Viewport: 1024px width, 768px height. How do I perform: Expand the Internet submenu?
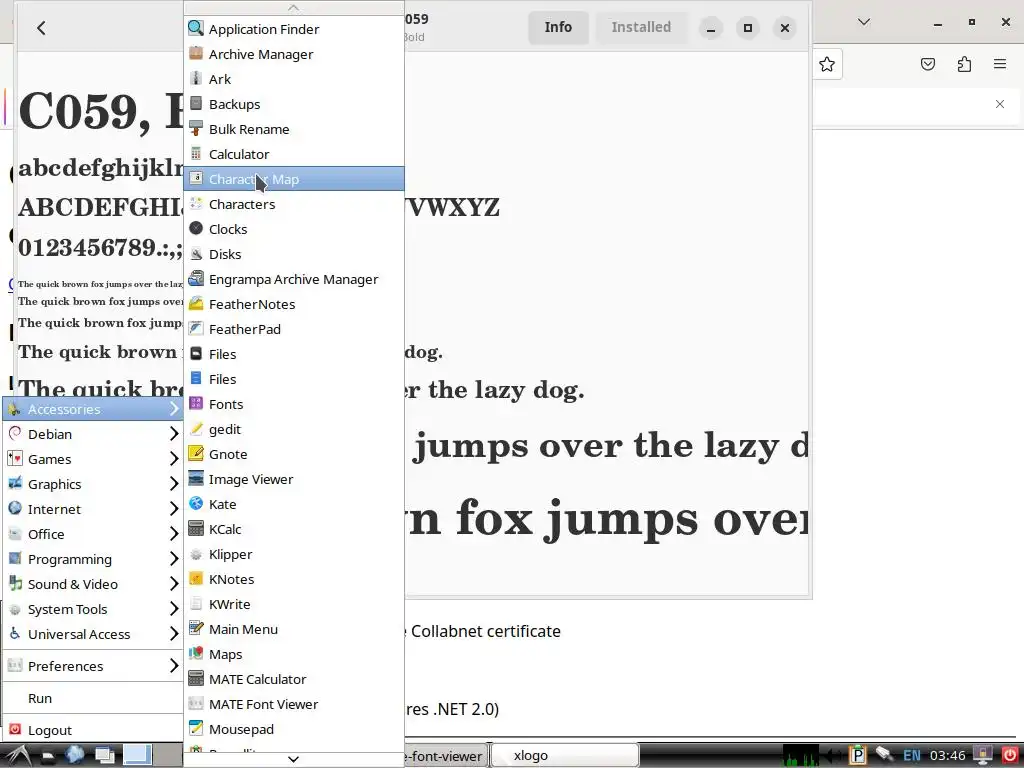click(x=93, y=509)
